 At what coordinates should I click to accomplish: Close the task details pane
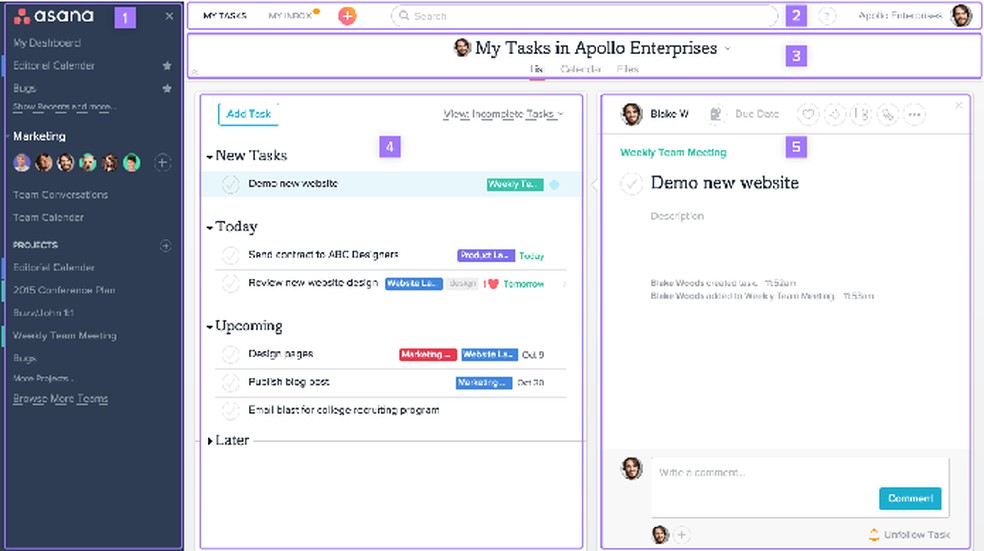pyautogui.click(x=958, y=105)
